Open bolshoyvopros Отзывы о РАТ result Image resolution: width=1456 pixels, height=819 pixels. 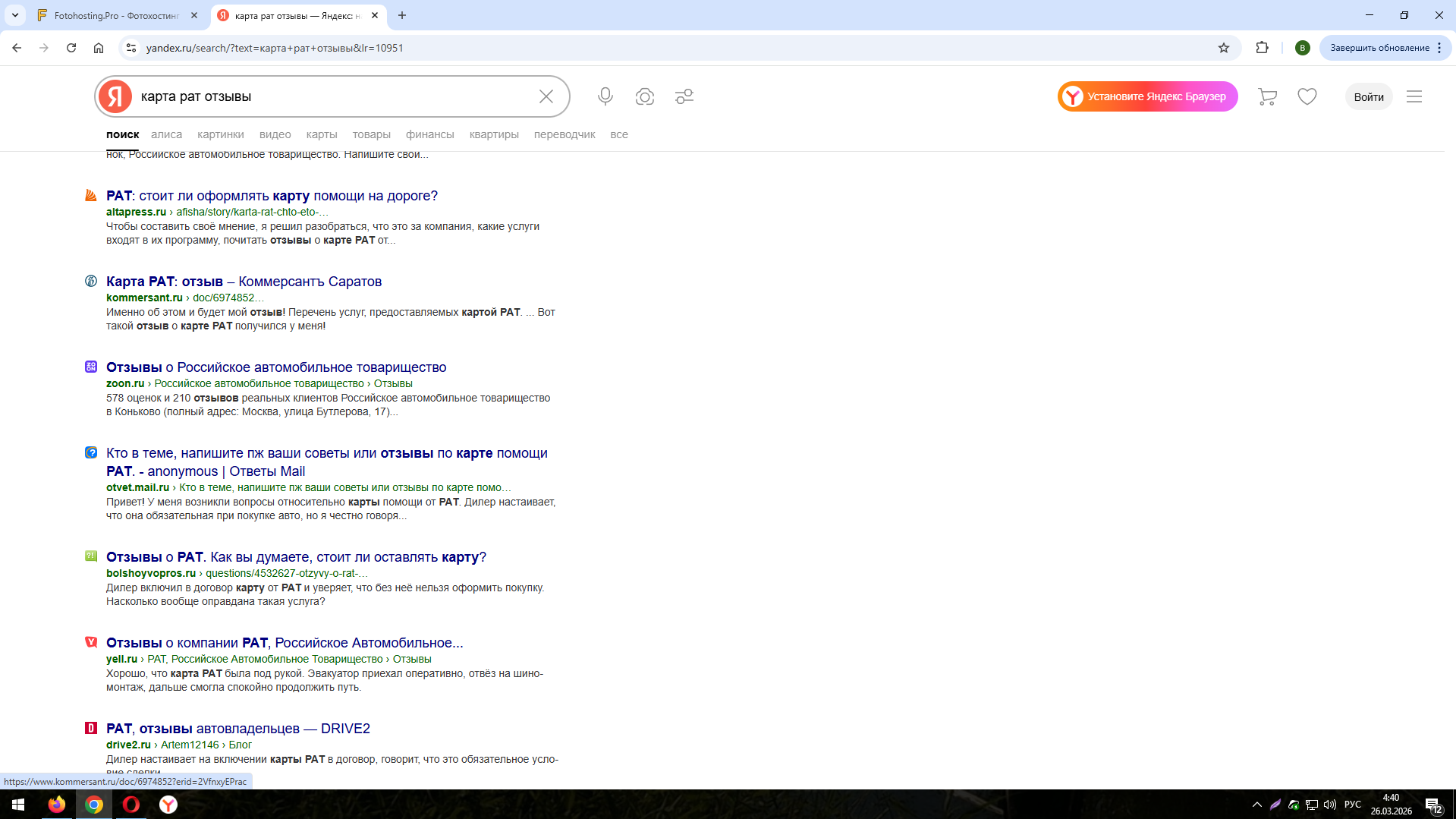(296, 557)
